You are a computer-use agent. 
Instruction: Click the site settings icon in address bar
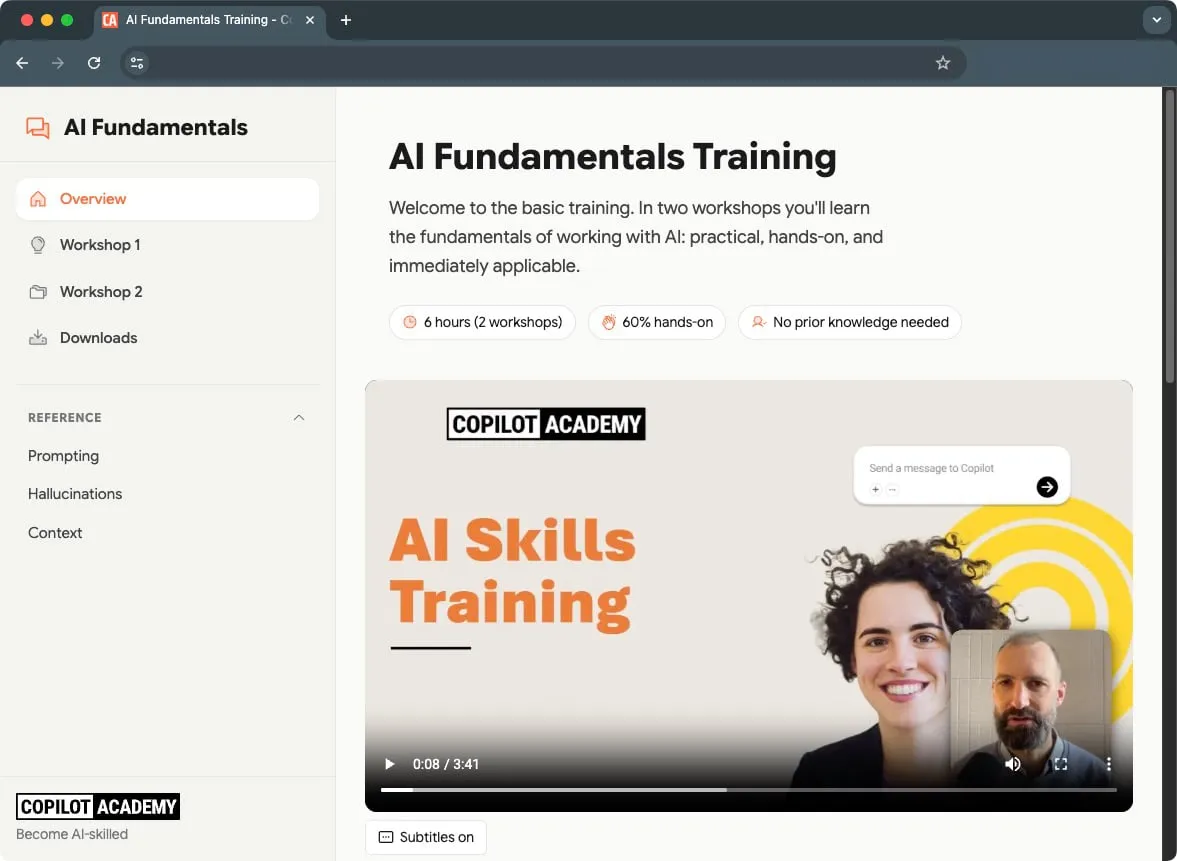[136, 62]
